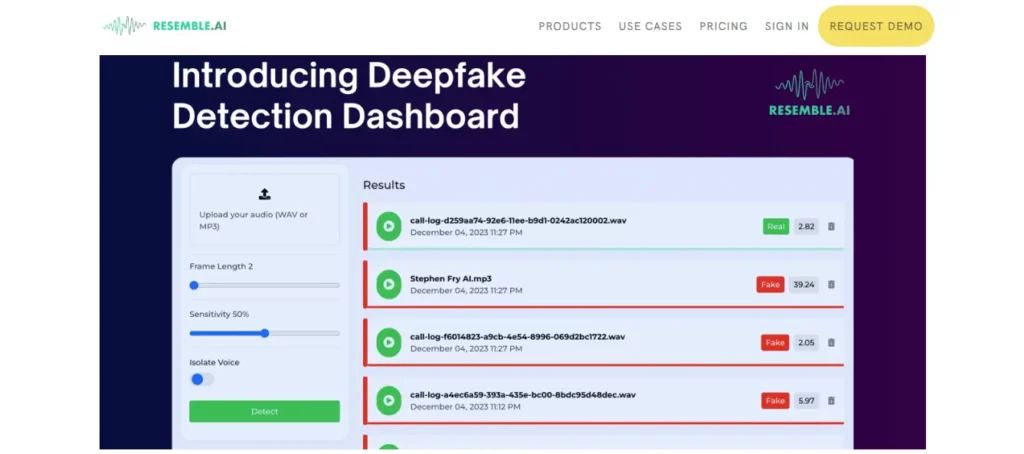Click the 39.24 score value
Screen dimensions: 1024x454
coord(804,285)
